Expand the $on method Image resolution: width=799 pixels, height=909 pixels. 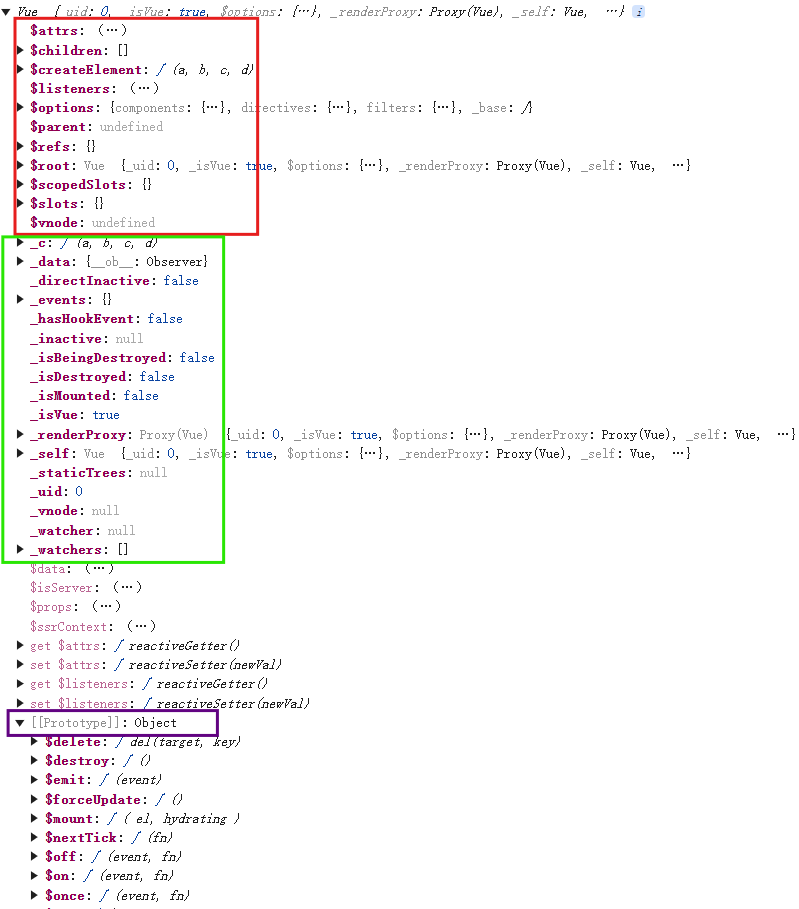[34, 875]
